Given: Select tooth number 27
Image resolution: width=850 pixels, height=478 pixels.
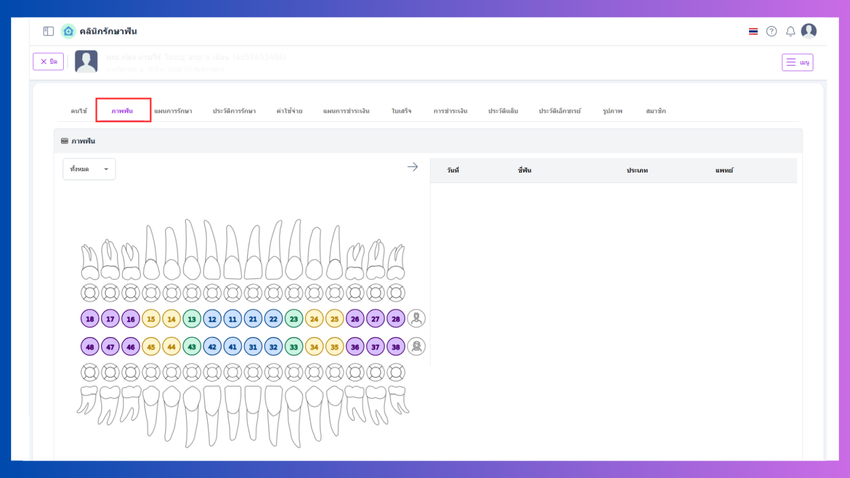Looking at the screenshot, I should pyautogui.click(x=375, y=319).
